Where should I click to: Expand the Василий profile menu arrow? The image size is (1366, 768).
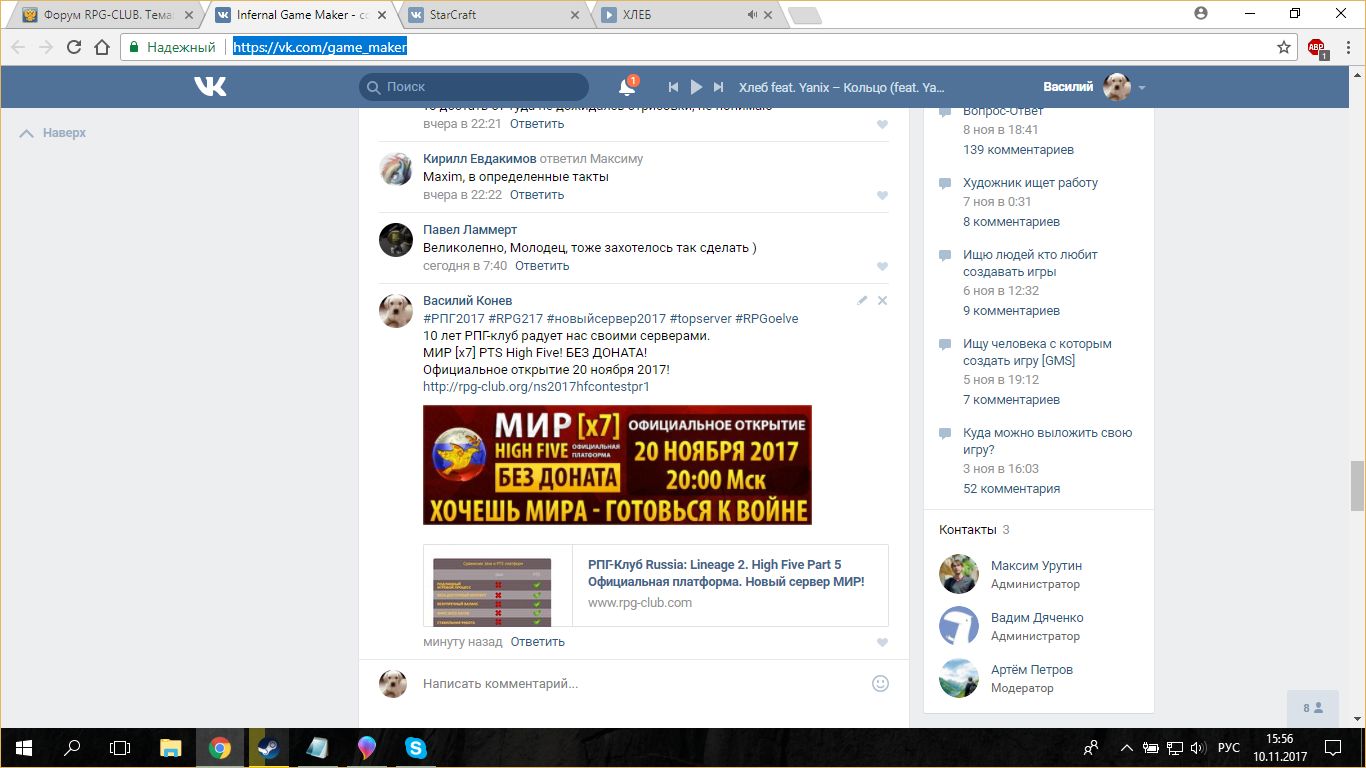[1142, 88]
